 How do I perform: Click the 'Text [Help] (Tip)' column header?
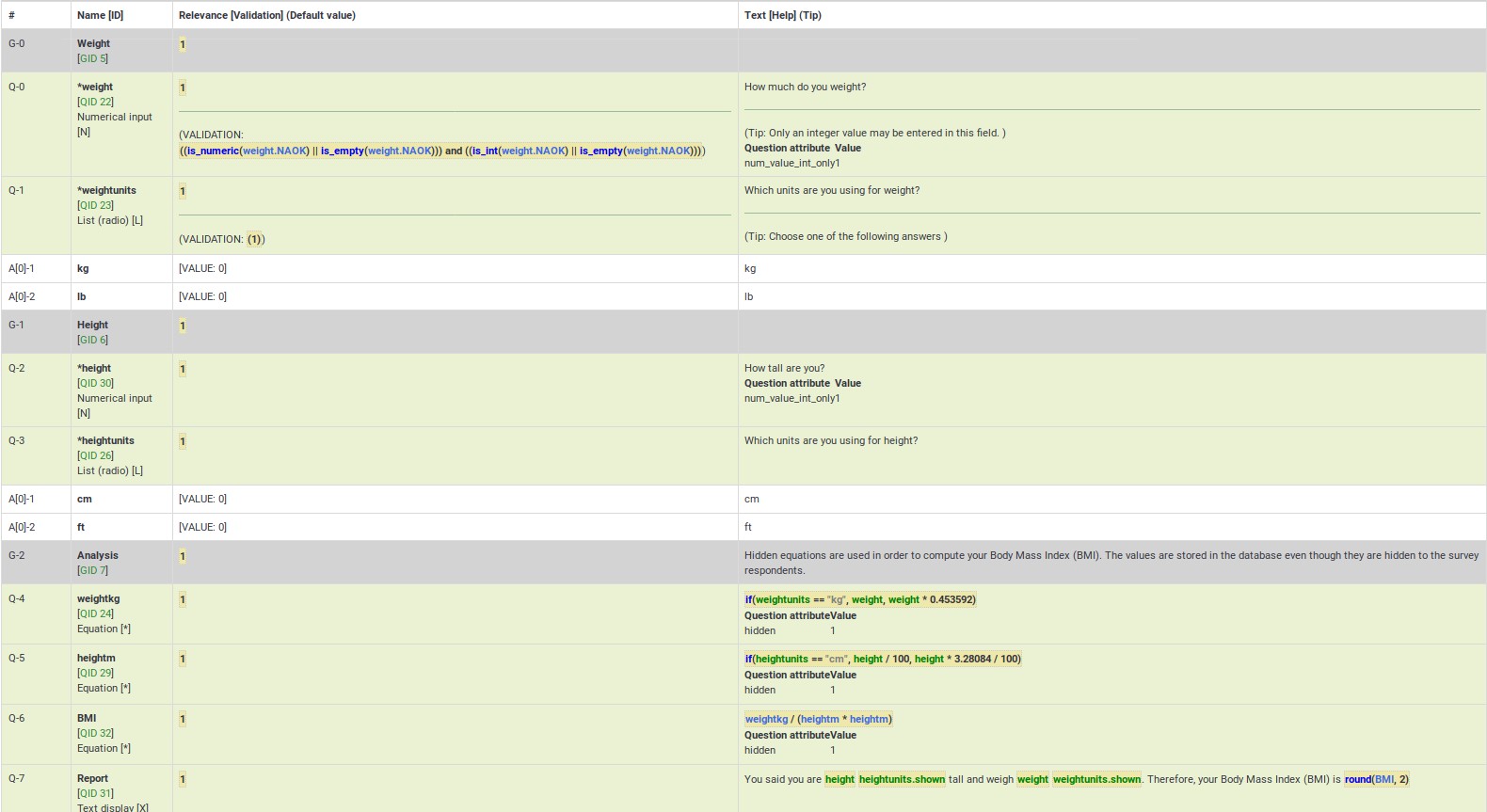coord(782,15)
